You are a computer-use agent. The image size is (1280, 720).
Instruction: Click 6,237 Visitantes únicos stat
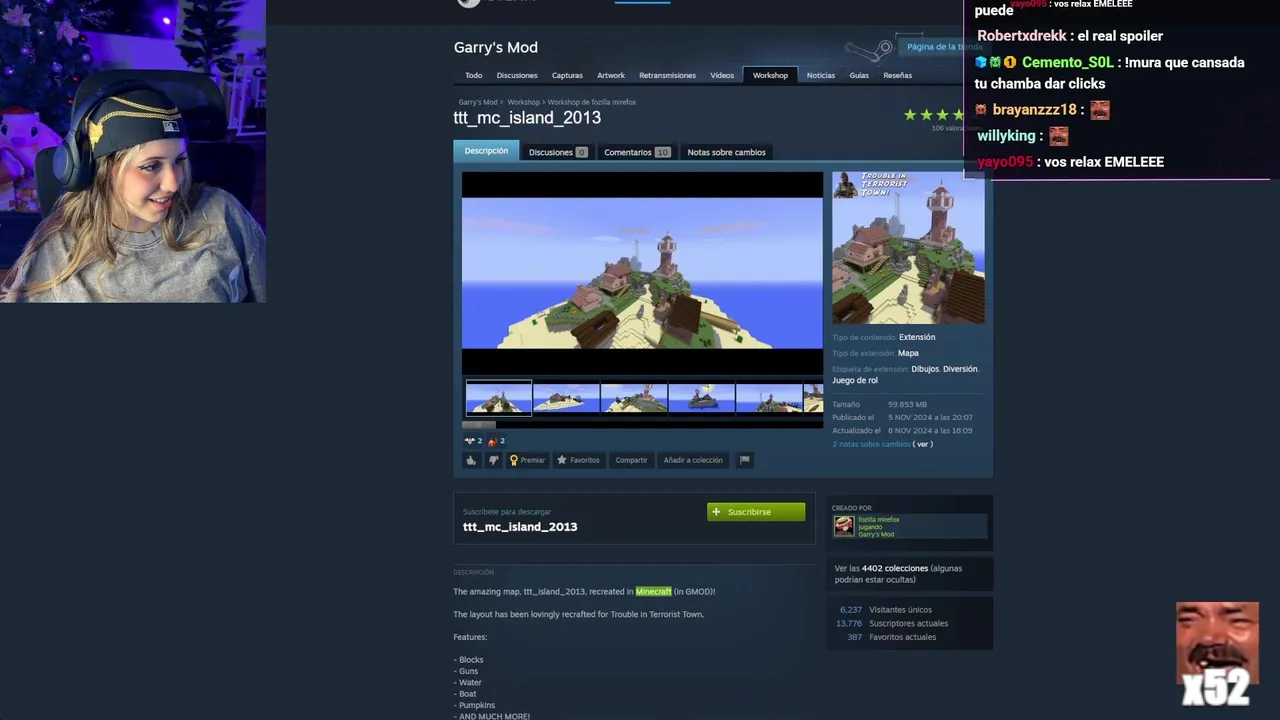886,609
